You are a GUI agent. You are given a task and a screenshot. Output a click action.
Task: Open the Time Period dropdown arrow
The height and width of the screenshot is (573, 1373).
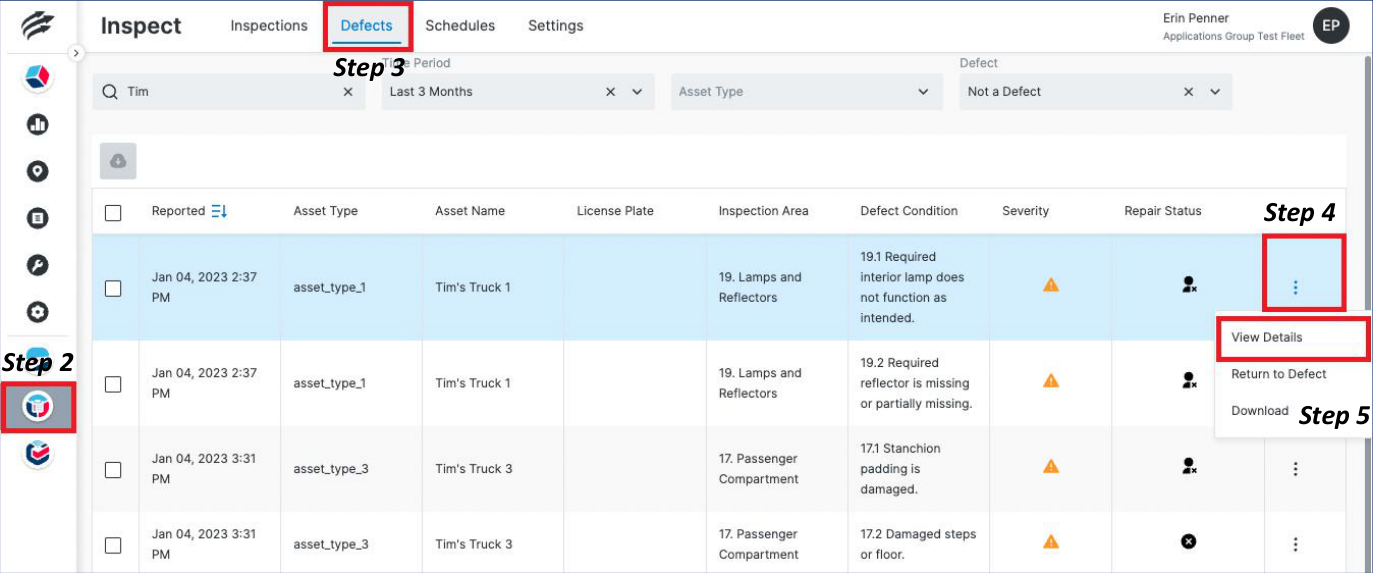[x=637, y=92]
